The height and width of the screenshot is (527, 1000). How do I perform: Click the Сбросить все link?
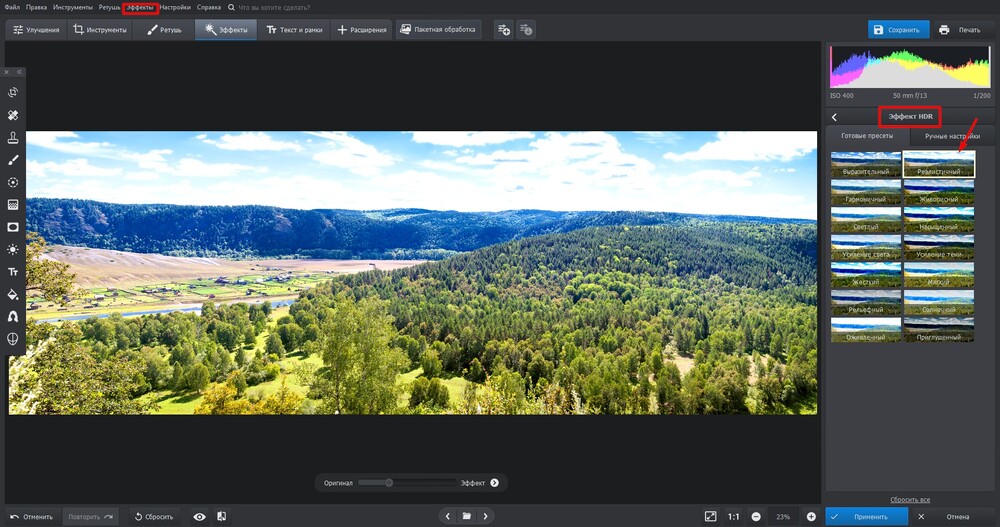point(910,500)
